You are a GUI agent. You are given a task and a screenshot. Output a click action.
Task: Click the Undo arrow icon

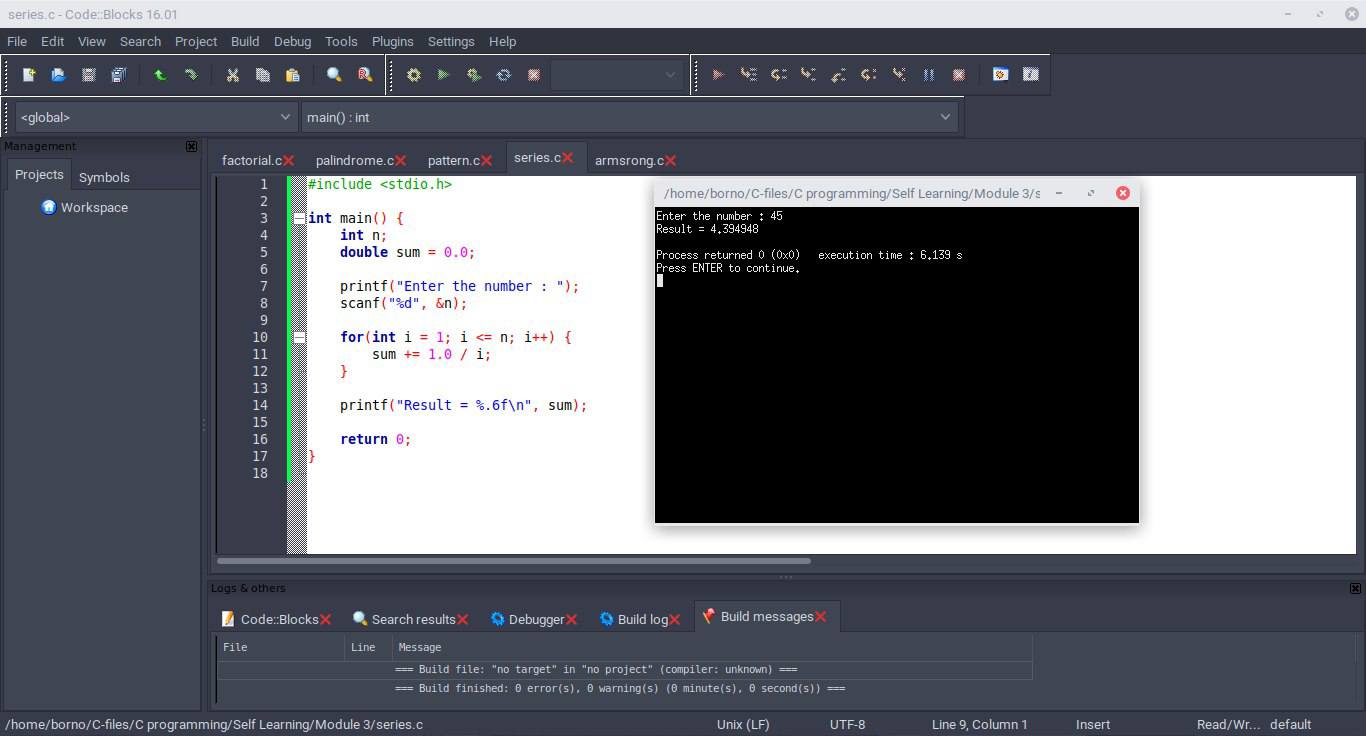159,75
